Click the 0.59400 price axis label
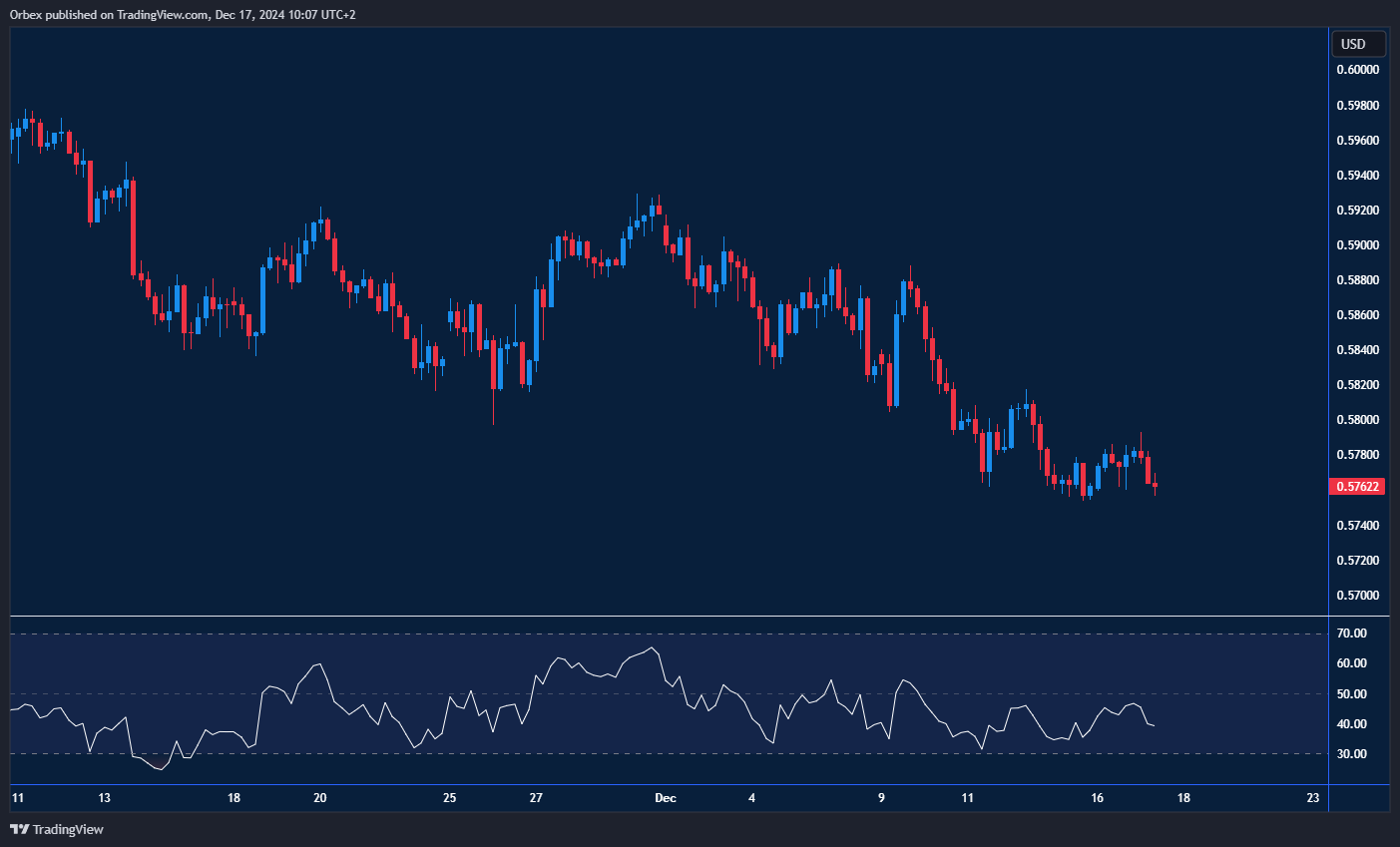This screenshot has height=847, width=1400. point(1358,176)
